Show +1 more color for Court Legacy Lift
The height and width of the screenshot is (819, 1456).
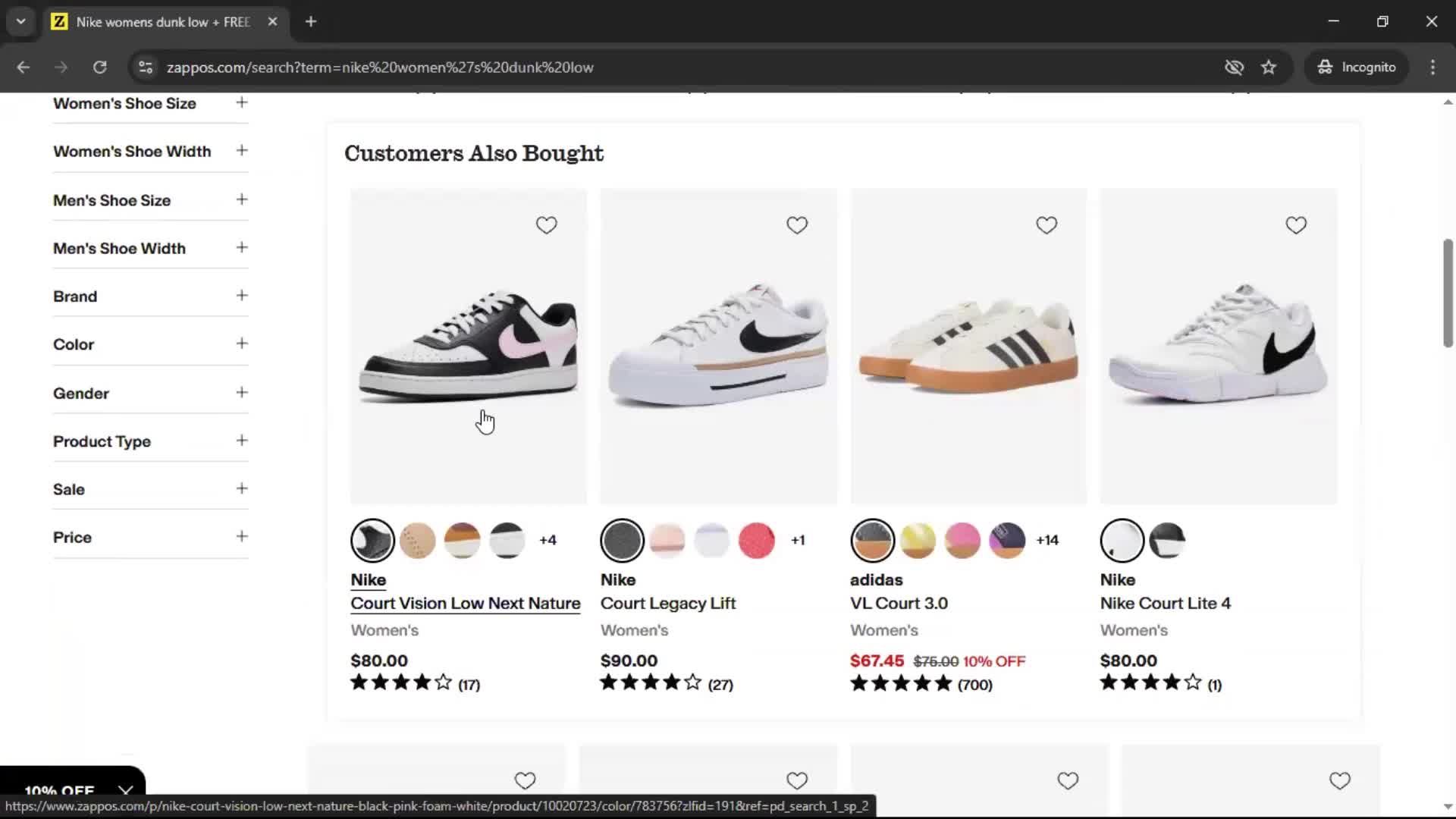pyautogui.click(x=798, y=540)
